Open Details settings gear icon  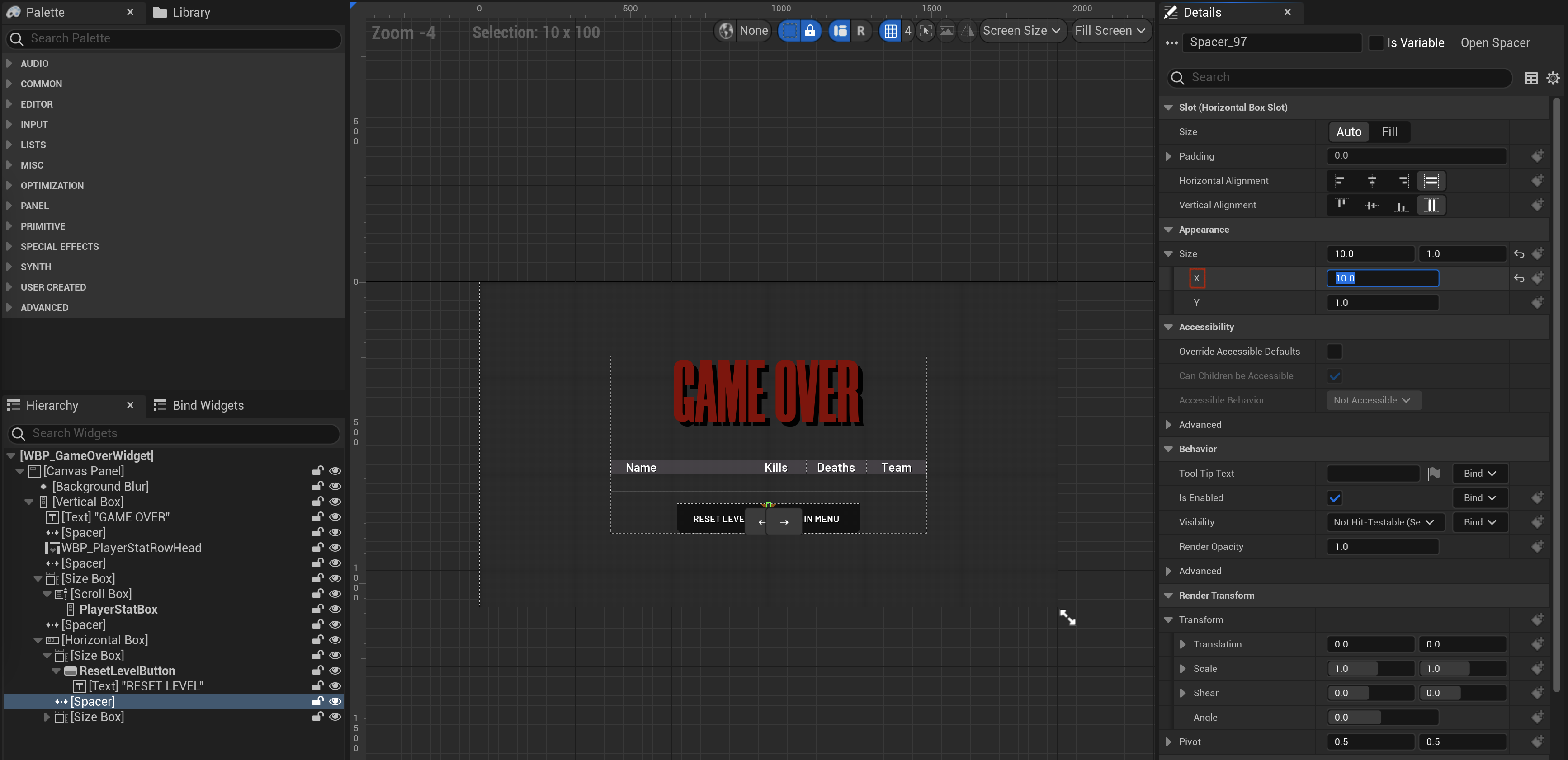1552,78
